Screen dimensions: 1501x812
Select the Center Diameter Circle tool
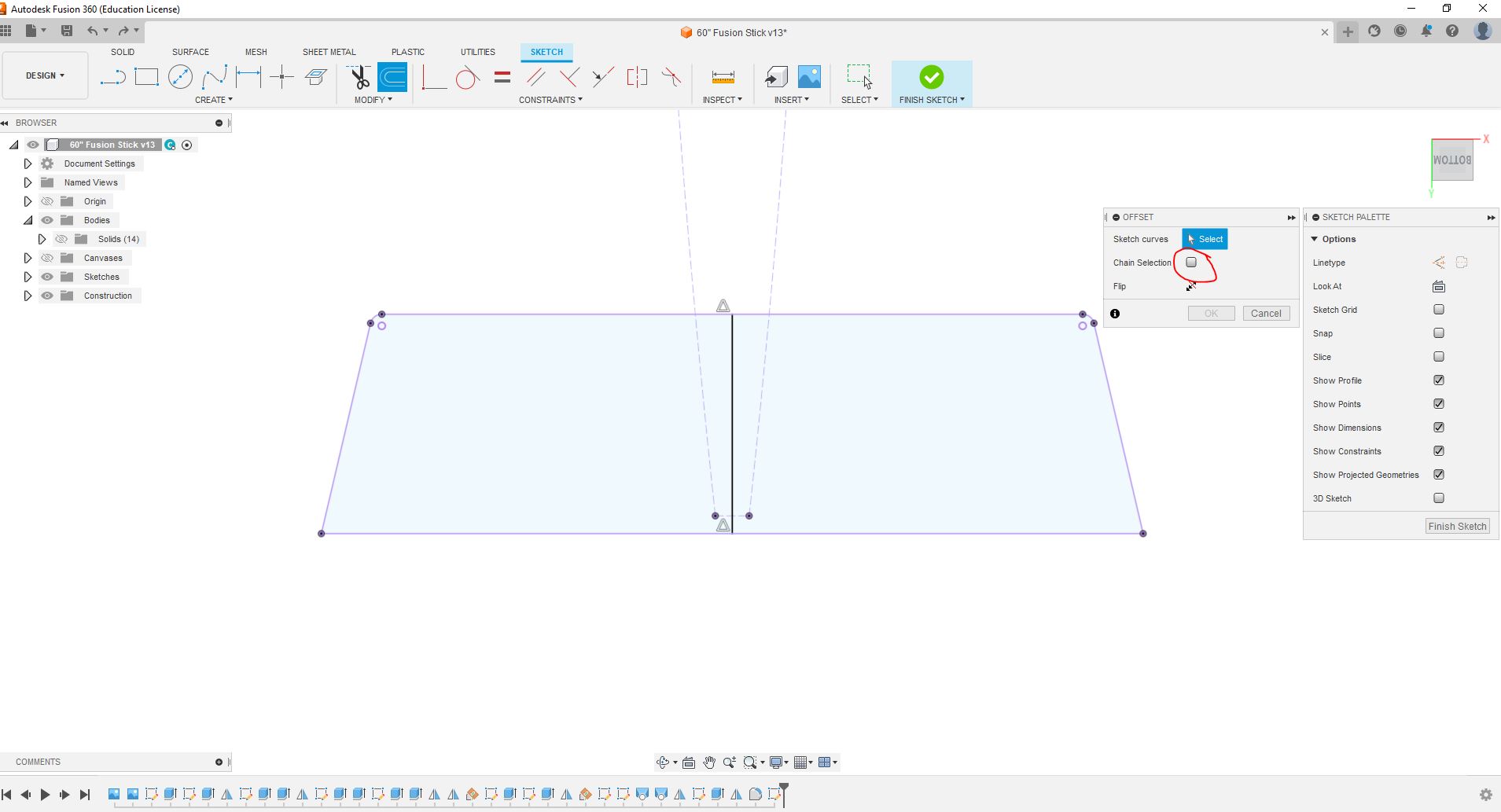pos(180,77)
